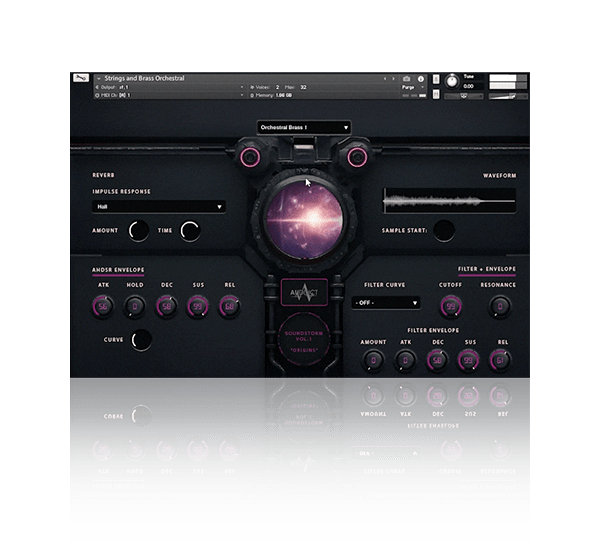Open the Purge menu dropdown
This screenshot has width=600, height=543.
pos(413,87)
